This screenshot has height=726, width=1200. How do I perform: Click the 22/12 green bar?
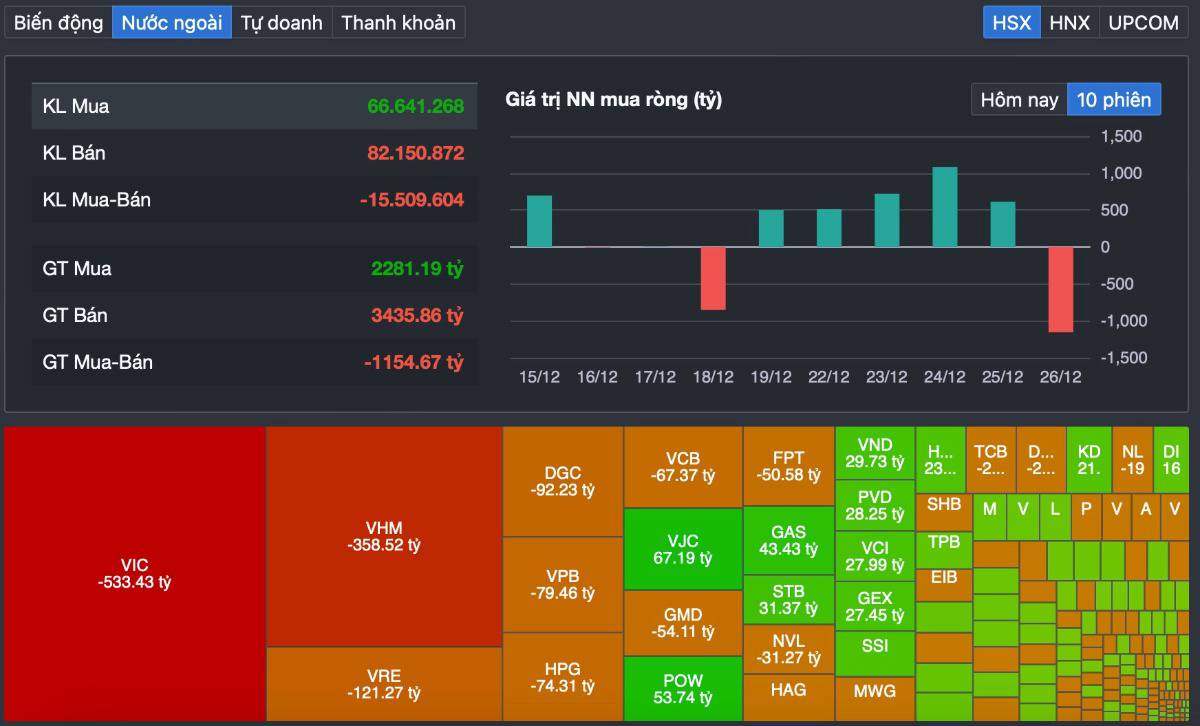[829, 228]
